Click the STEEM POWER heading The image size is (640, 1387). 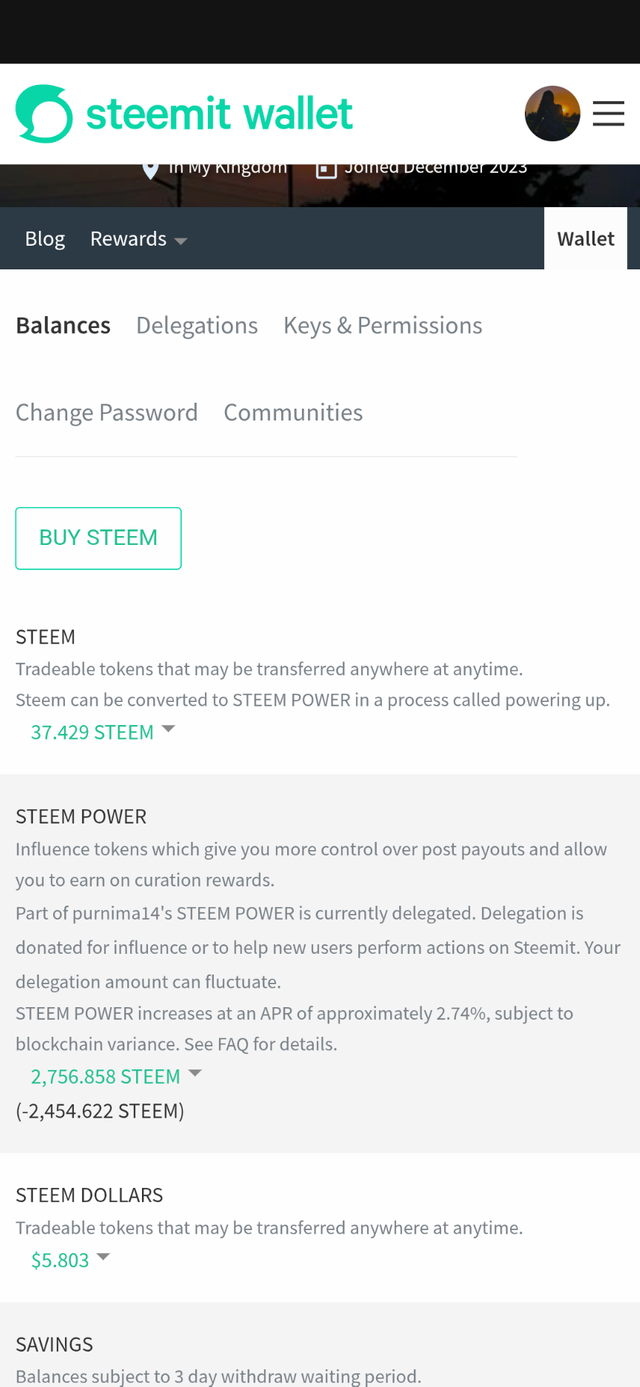[81, 817]
